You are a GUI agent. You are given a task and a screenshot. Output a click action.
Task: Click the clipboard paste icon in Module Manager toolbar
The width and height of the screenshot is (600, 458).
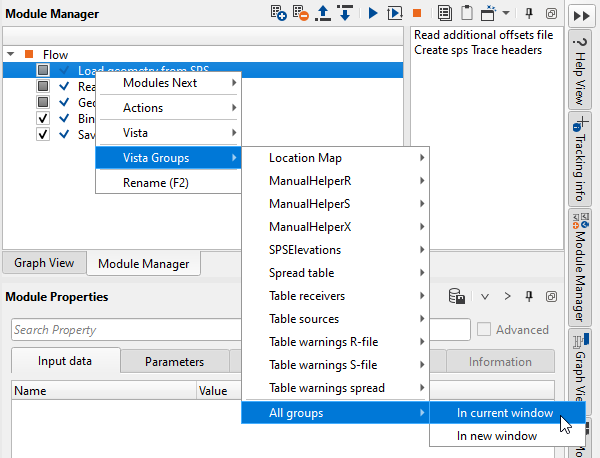466,13
